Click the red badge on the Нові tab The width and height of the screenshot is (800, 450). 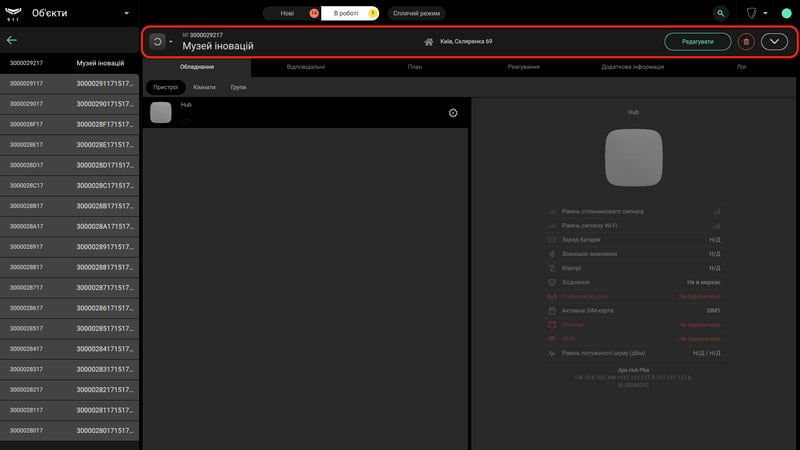314,13
